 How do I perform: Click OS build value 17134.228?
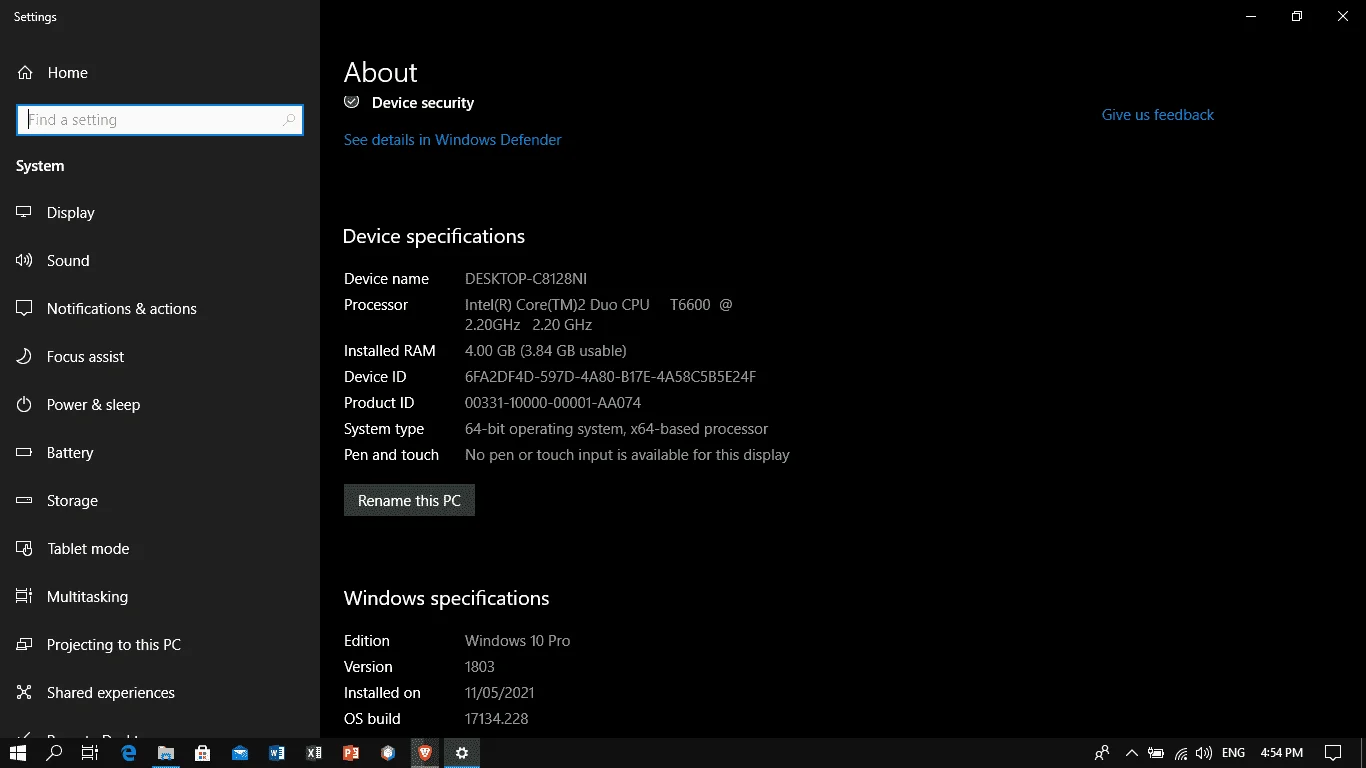click(496, 719)
